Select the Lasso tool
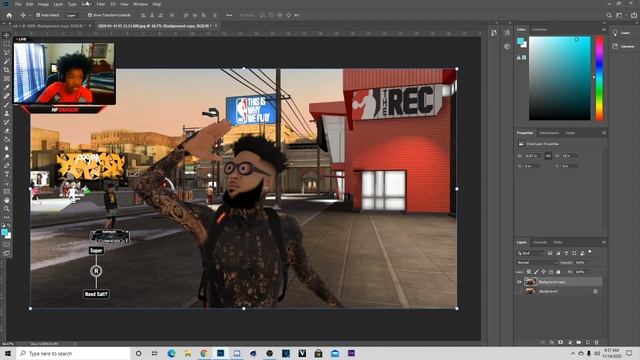The width and height of the screenshot is (640, 360). [7, 53]
